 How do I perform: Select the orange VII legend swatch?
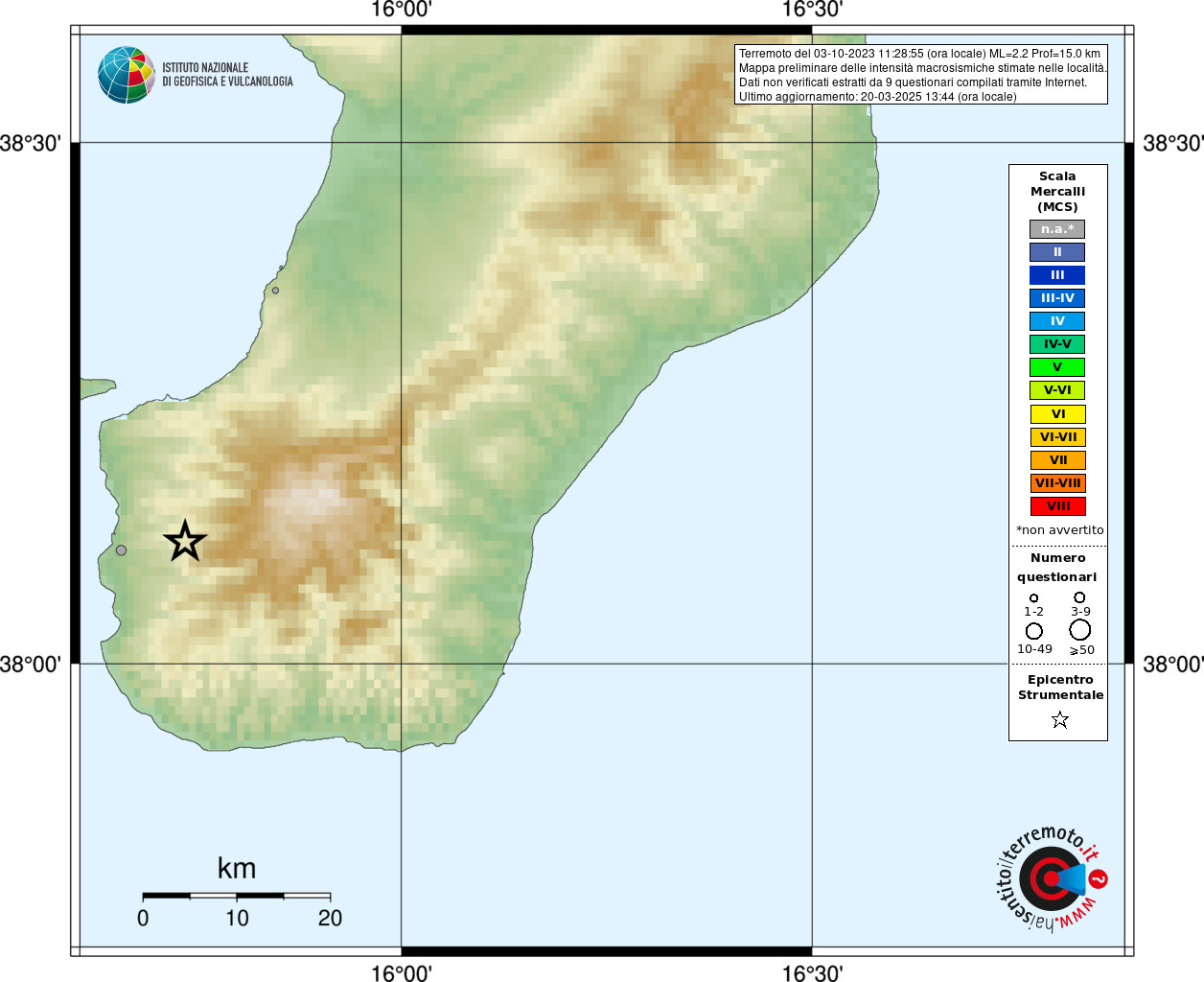click(1057, 460)
